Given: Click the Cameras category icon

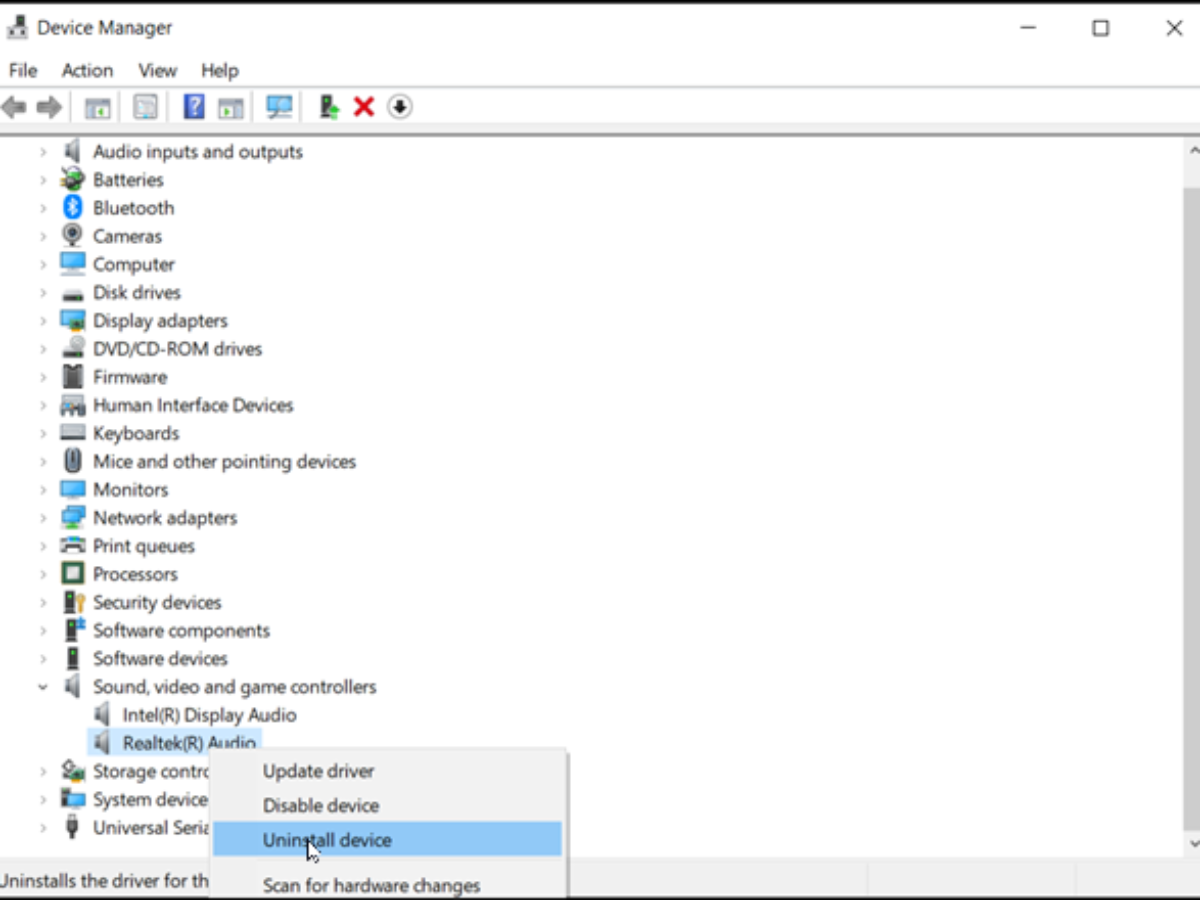Looking at the screenshot, I should tap(72, 236).
